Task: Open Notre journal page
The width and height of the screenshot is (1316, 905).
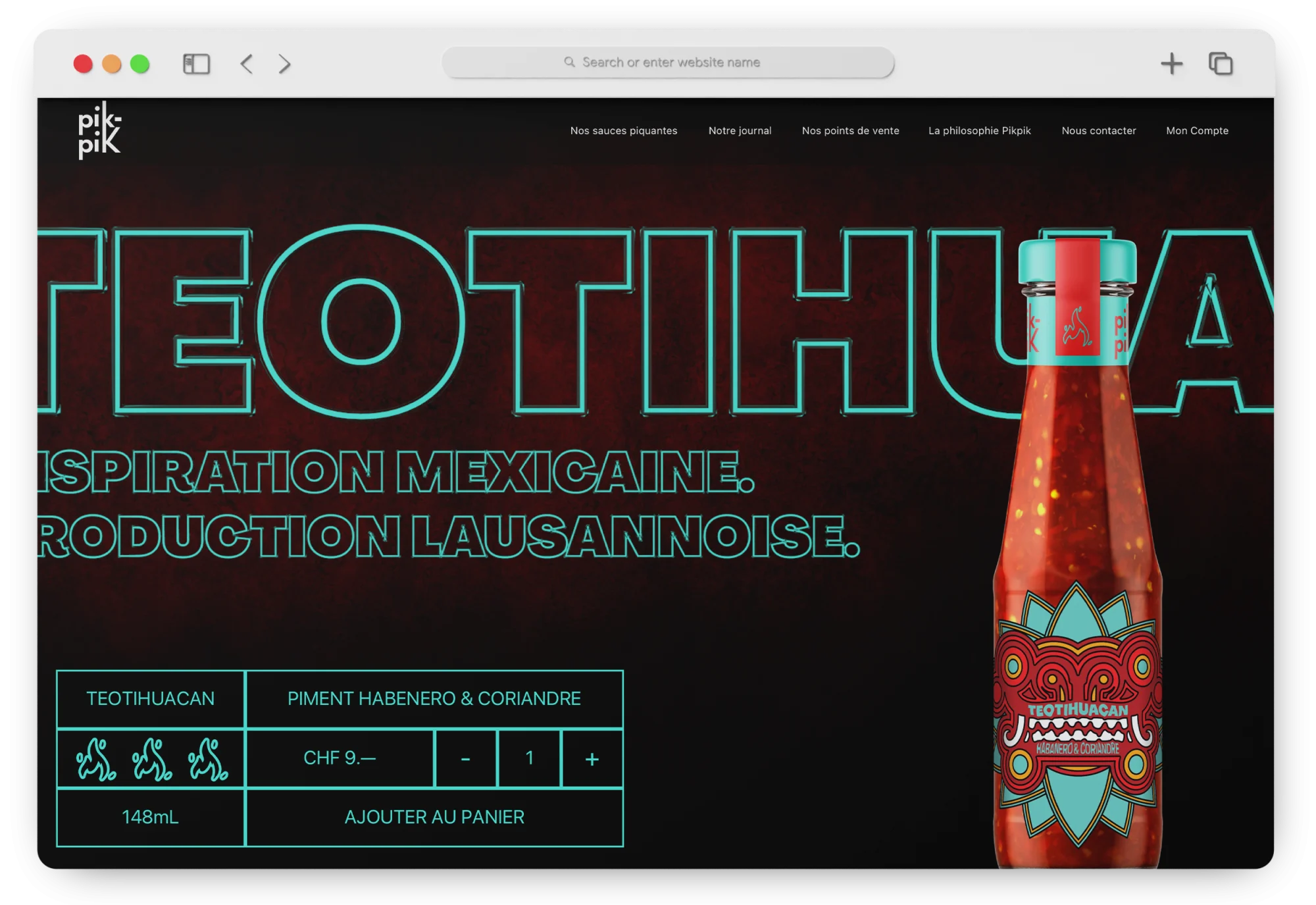Action: (x=740, y=131)
